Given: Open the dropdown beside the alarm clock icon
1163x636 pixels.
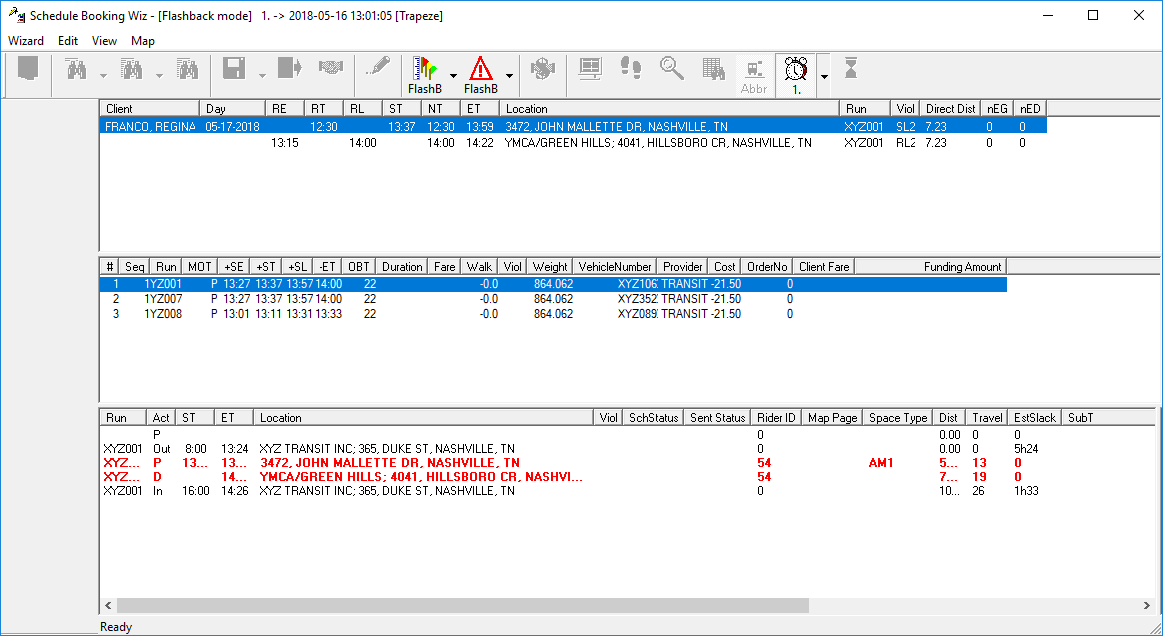Looking at the screenshot, I should pos(823,74).
